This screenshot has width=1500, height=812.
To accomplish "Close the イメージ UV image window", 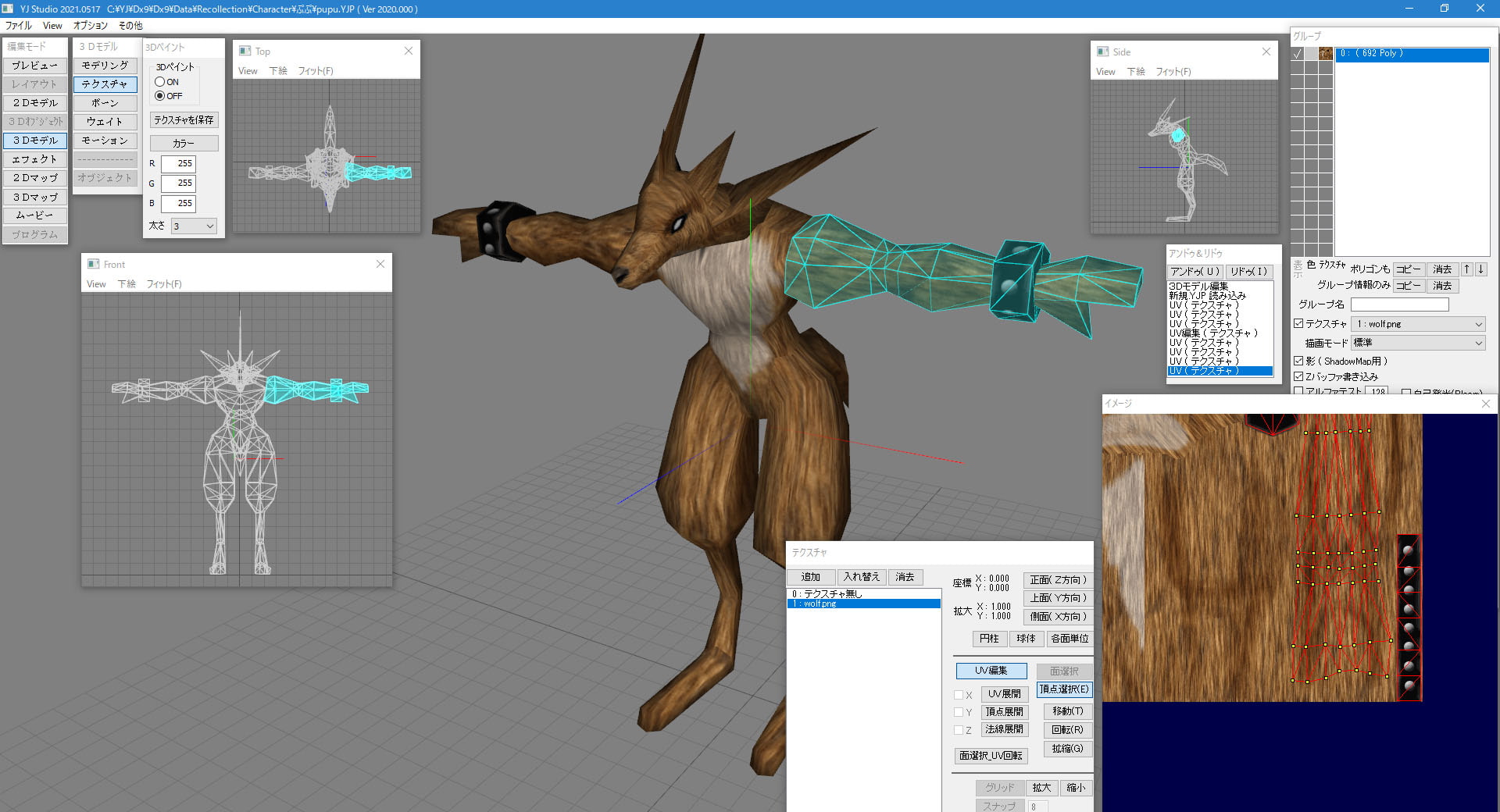I will [x=1486, y=404].
